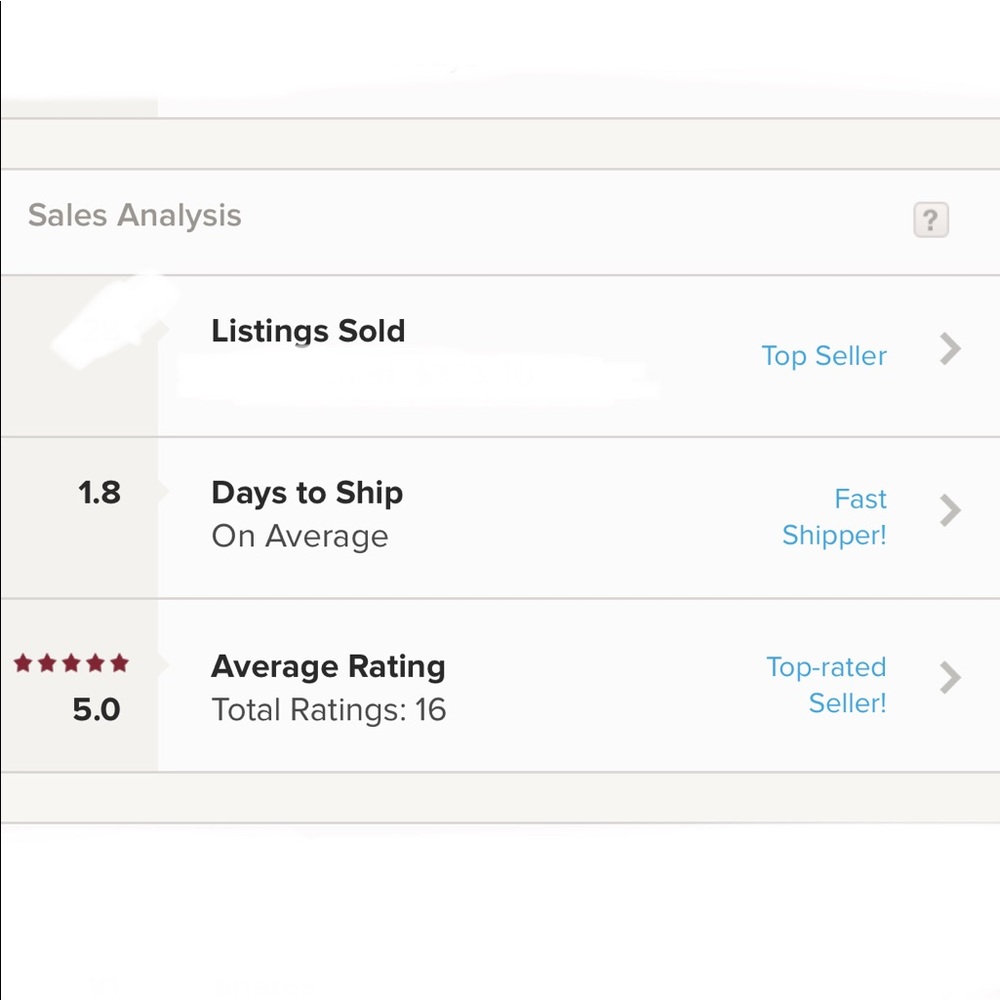Click the middle red star
The width and height of the screenshot is (1000, 1000).
[71, 663]
